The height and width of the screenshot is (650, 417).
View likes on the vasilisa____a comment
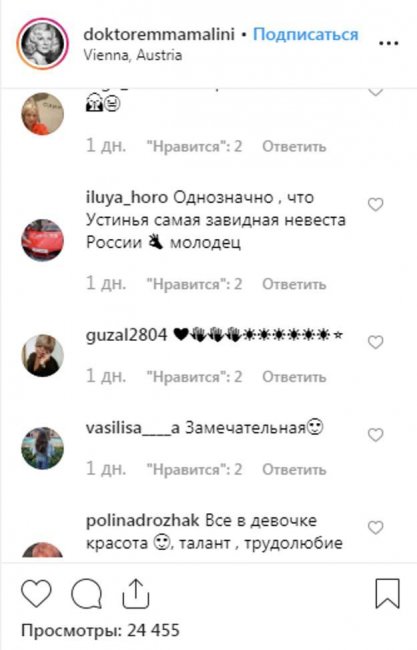(x=194, y=470)
